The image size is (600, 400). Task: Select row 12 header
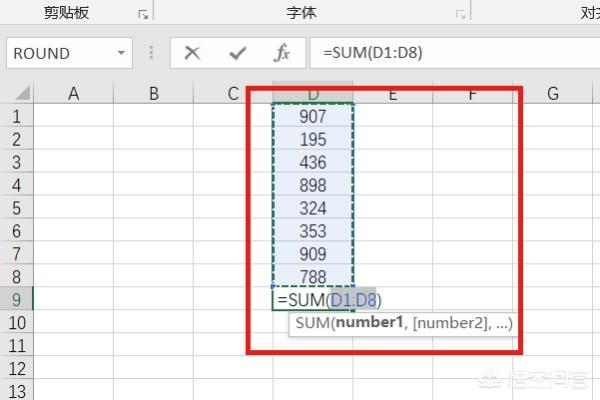click(16, 368)
